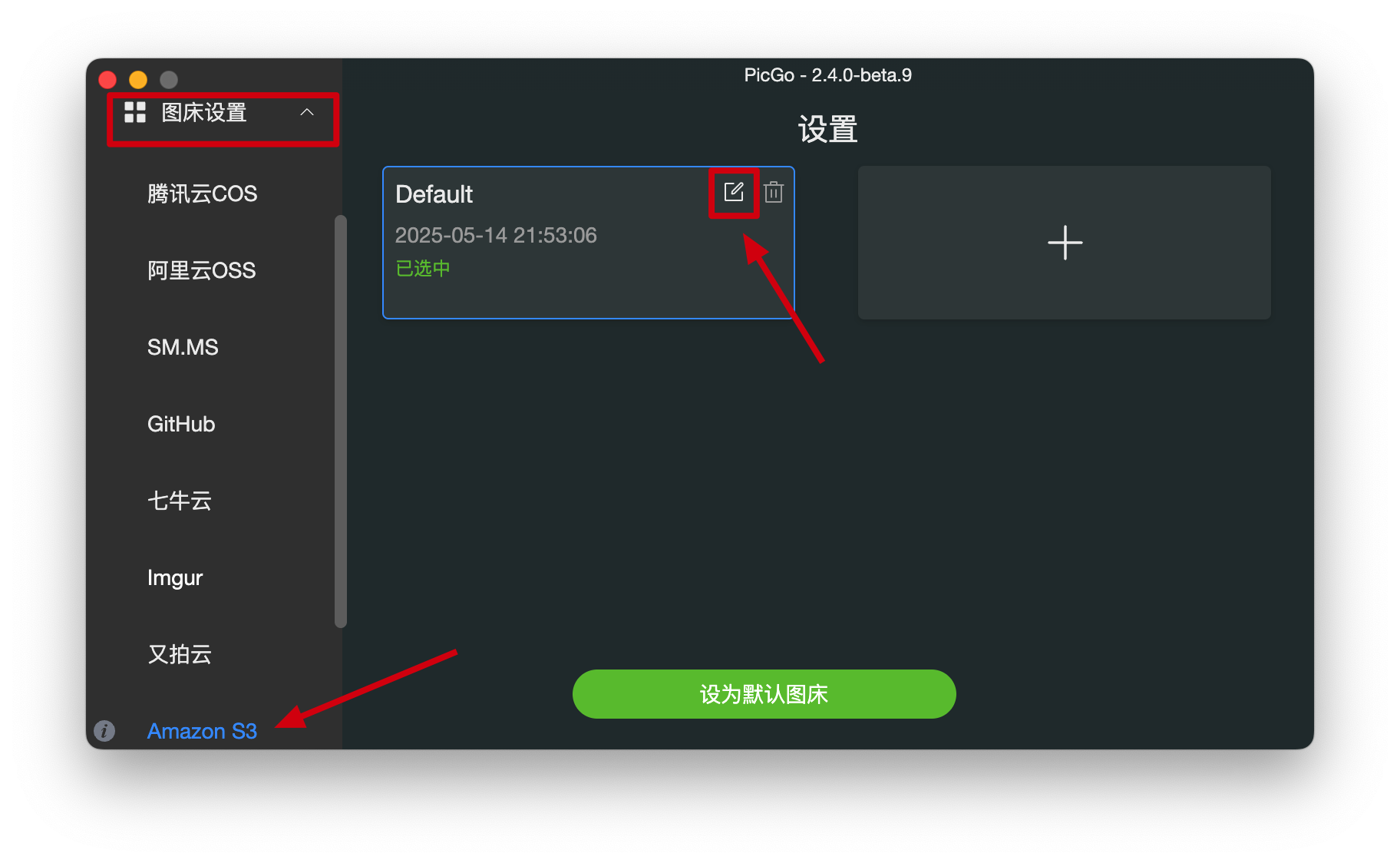1400x863 pixels.
Task: Select Imgur in the sidebar
Action: [x=175, y=578]
